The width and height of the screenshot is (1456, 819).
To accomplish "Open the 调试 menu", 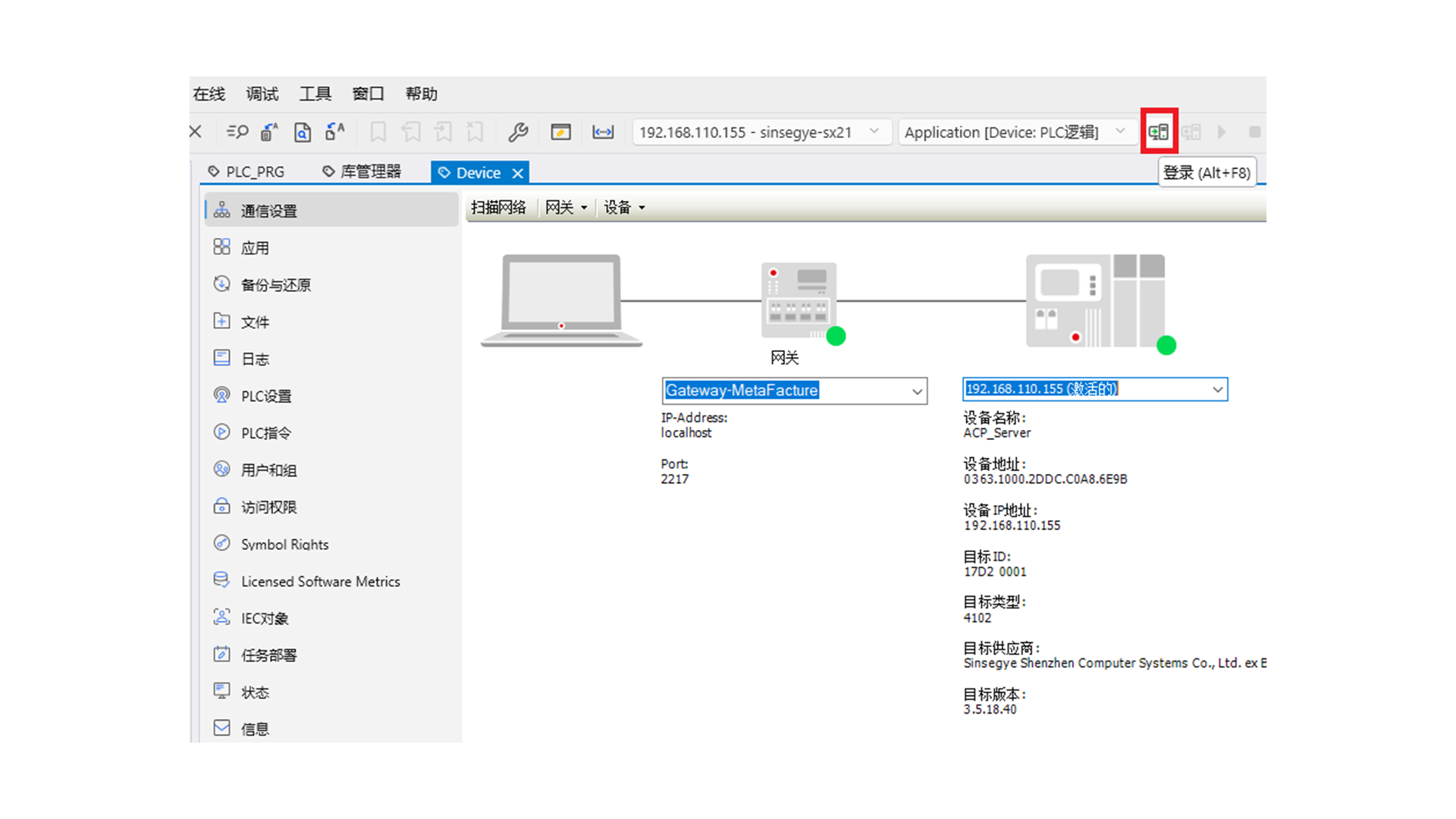I will [262, 94].
